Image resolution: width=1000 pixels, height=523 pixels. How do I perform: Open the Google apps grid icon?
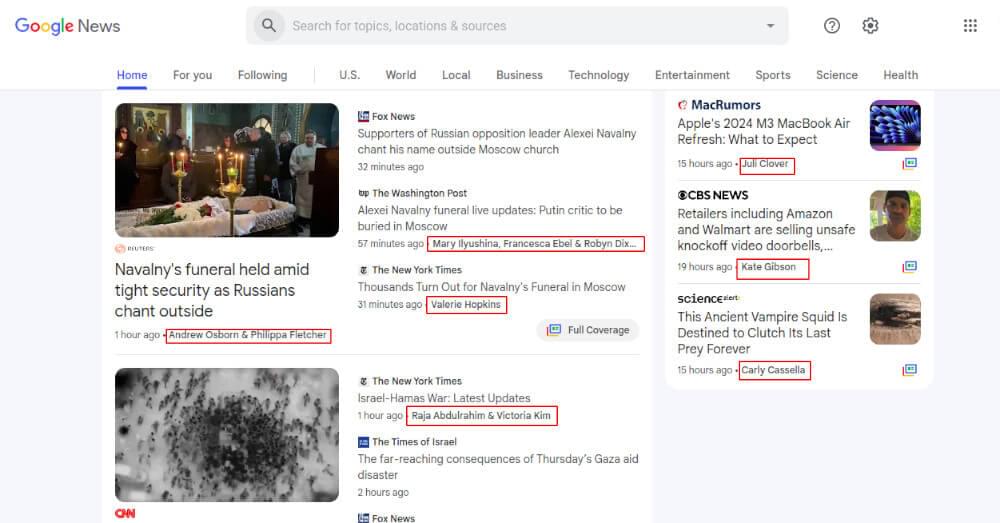[x=970, y=26]
